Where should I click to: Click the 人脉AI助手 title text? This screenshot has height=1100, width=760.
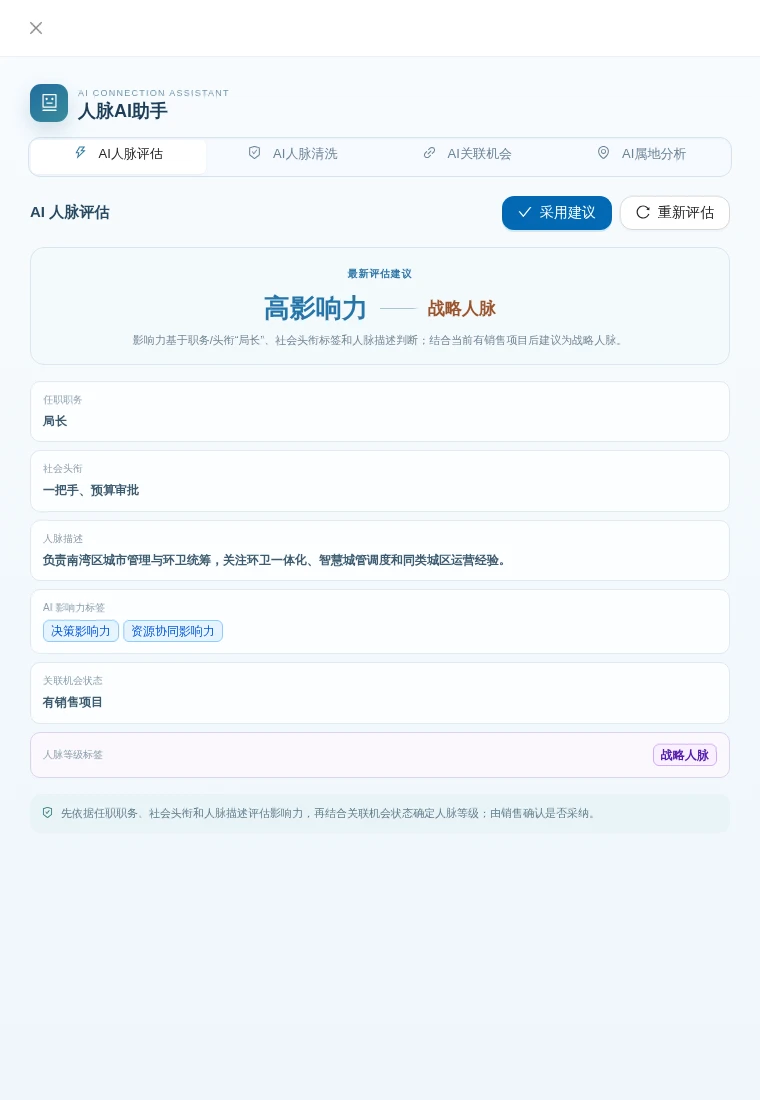[x=123, y=111]
